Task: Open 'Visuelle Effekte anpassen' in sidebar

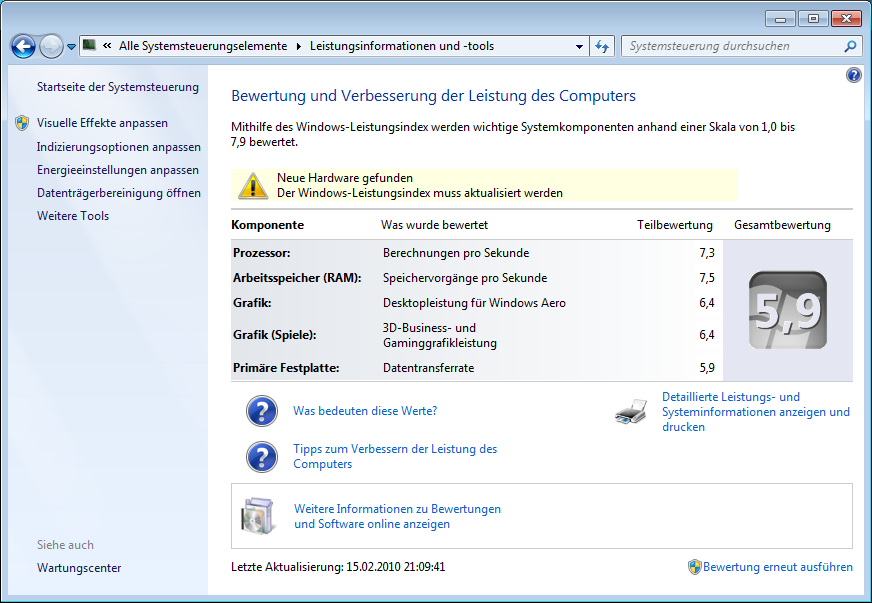Action: (x=102, y=123)
